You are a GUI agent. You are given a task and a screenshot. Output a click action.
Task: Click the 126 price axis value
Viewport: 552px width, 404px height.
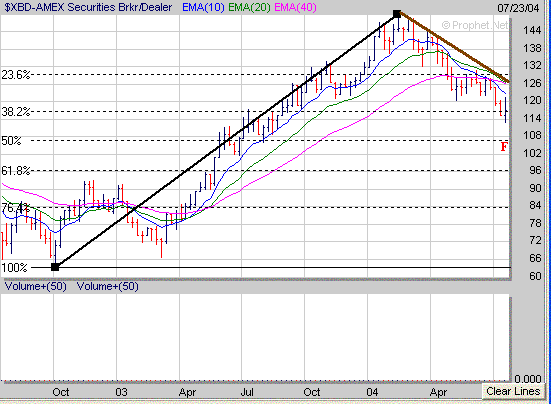[x=532, y=83]
